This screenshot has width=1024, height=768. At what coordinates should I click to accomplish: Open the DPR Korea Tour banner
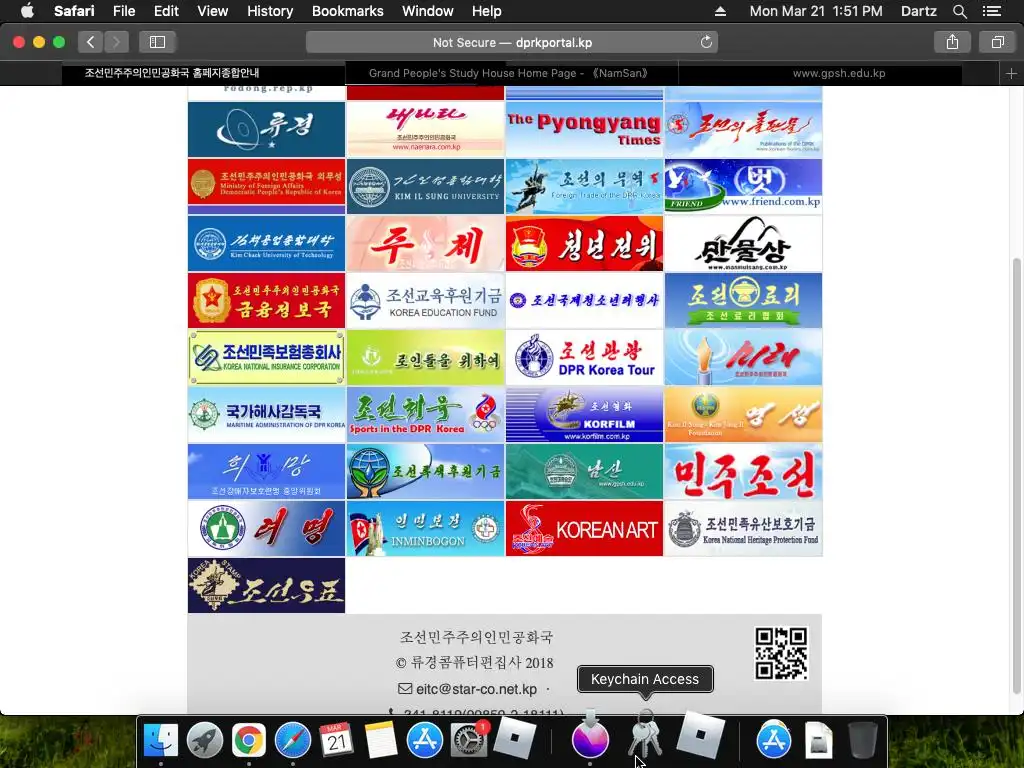(x=584, y=357)
